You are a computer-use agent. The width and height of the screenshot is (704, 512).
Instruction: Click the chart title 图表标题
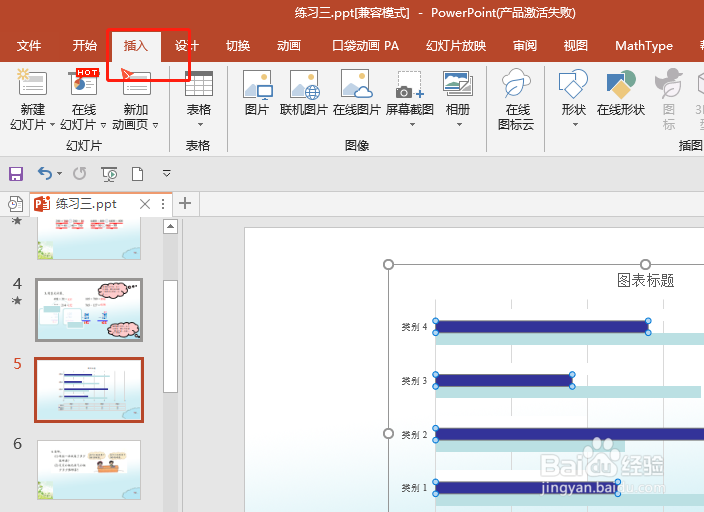tap(646, 280)
